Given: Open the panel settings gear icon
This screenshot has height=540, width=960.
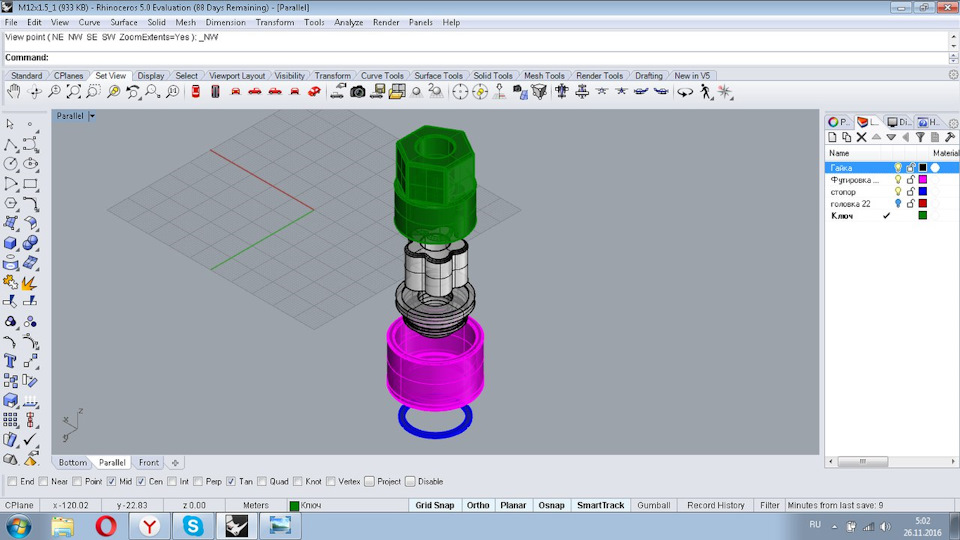Looking at the screenshot, I should point(953,122).
